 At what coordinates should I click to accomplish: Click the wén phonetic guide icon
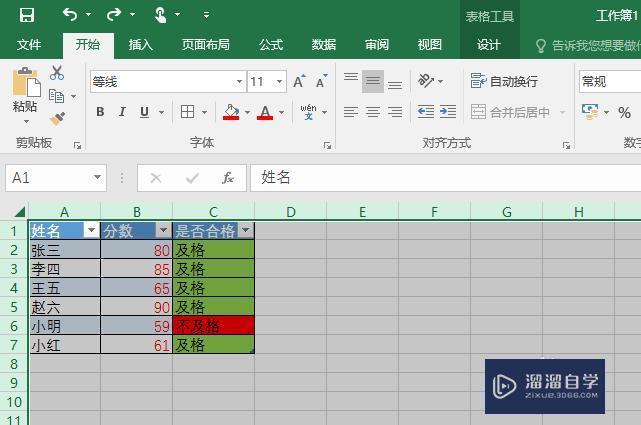pos(308,112)
